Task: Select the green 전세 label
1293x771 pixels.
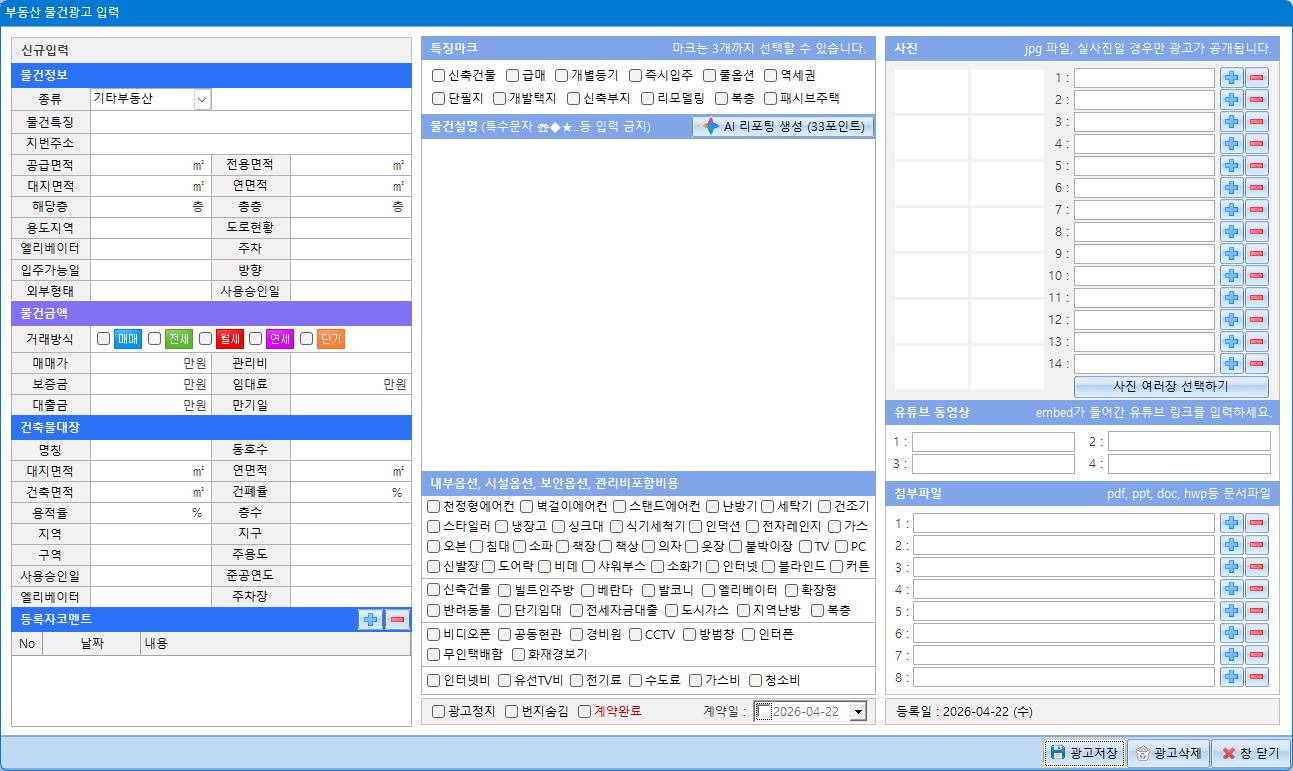Action: pyautogui.click(x=179, y=339)
